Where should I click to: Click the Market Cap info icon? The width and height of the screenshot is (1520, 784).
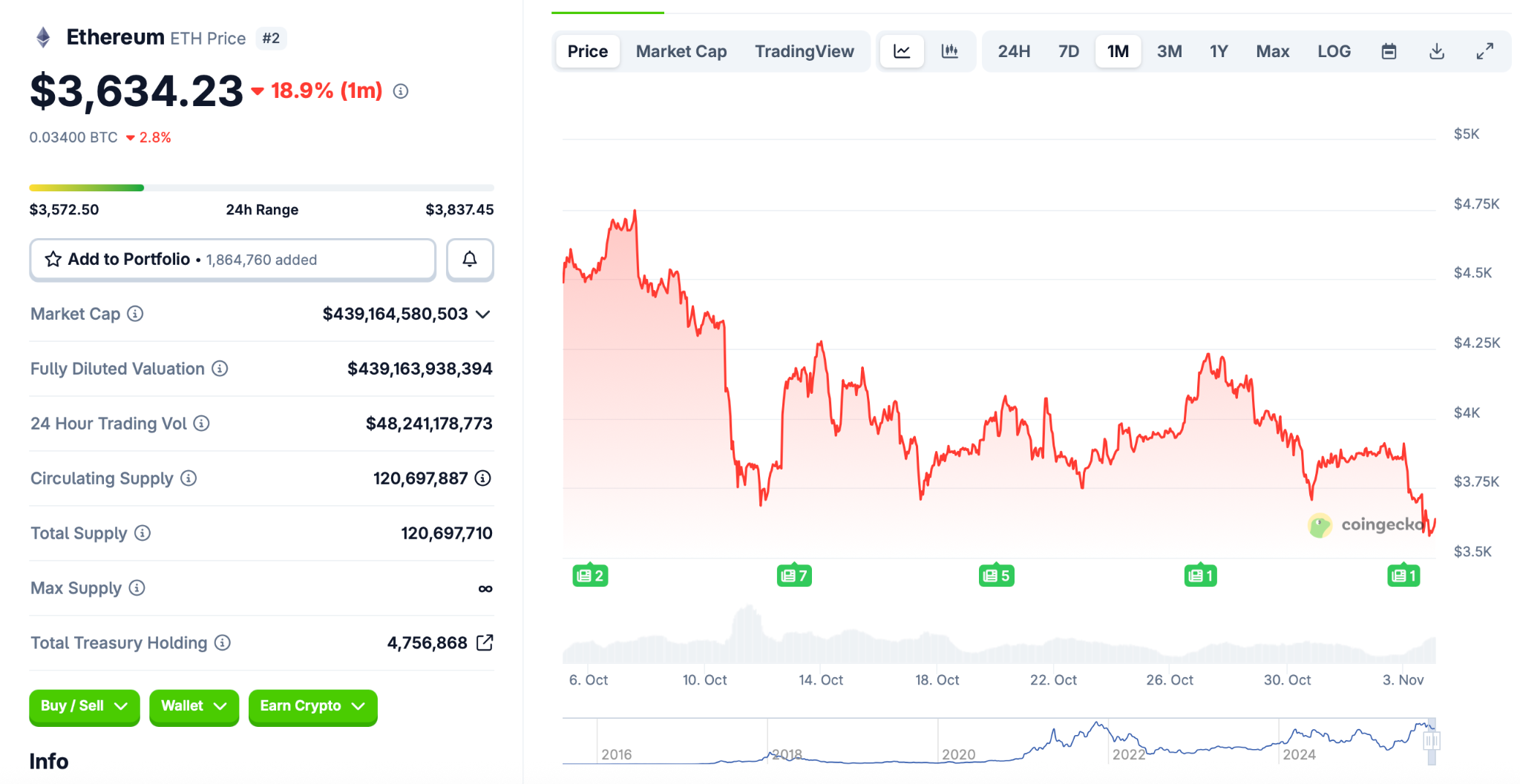tap(135, 314)
